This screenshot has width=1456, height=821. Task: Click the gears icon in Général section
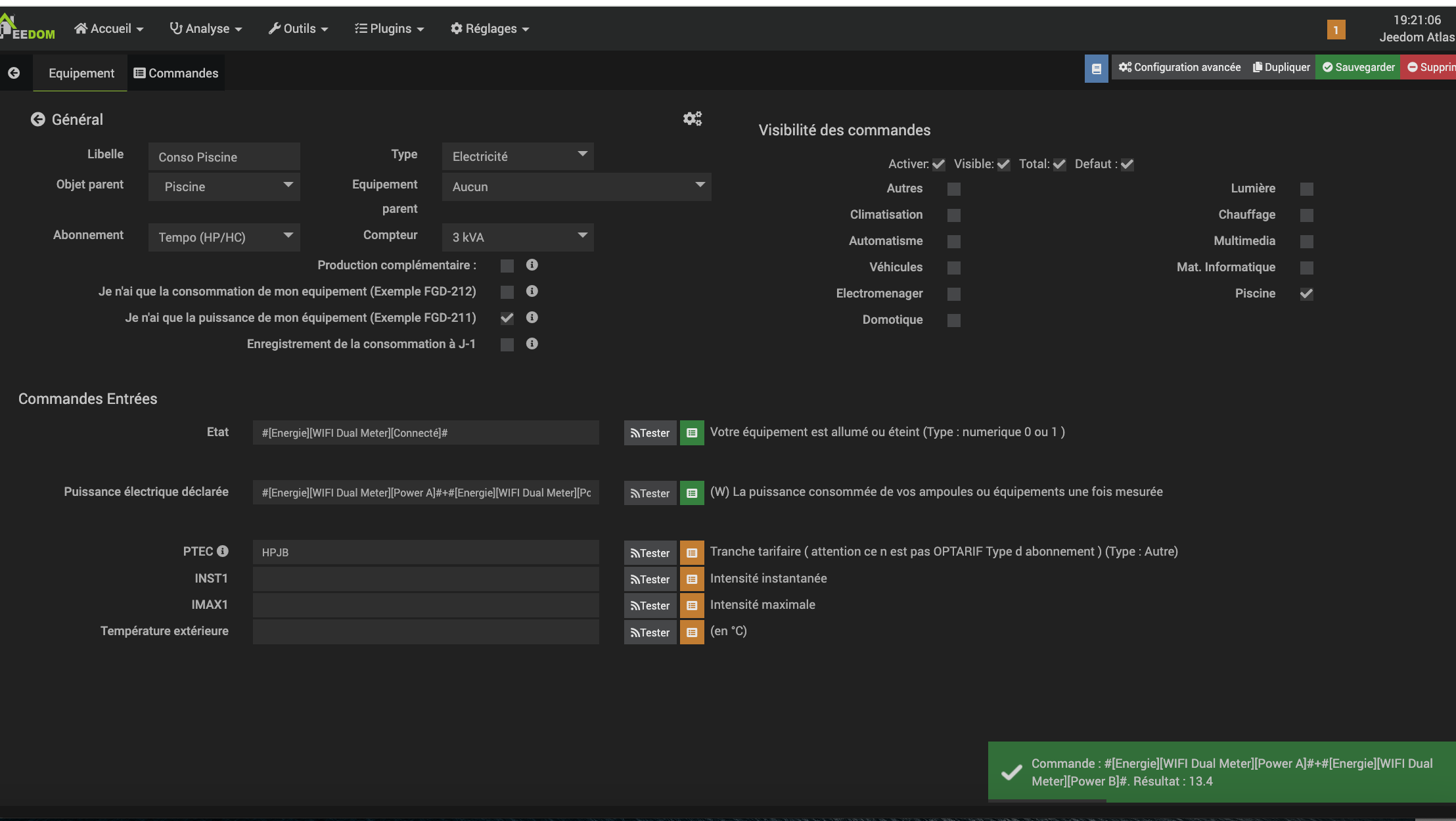click(x=693, y=118)
